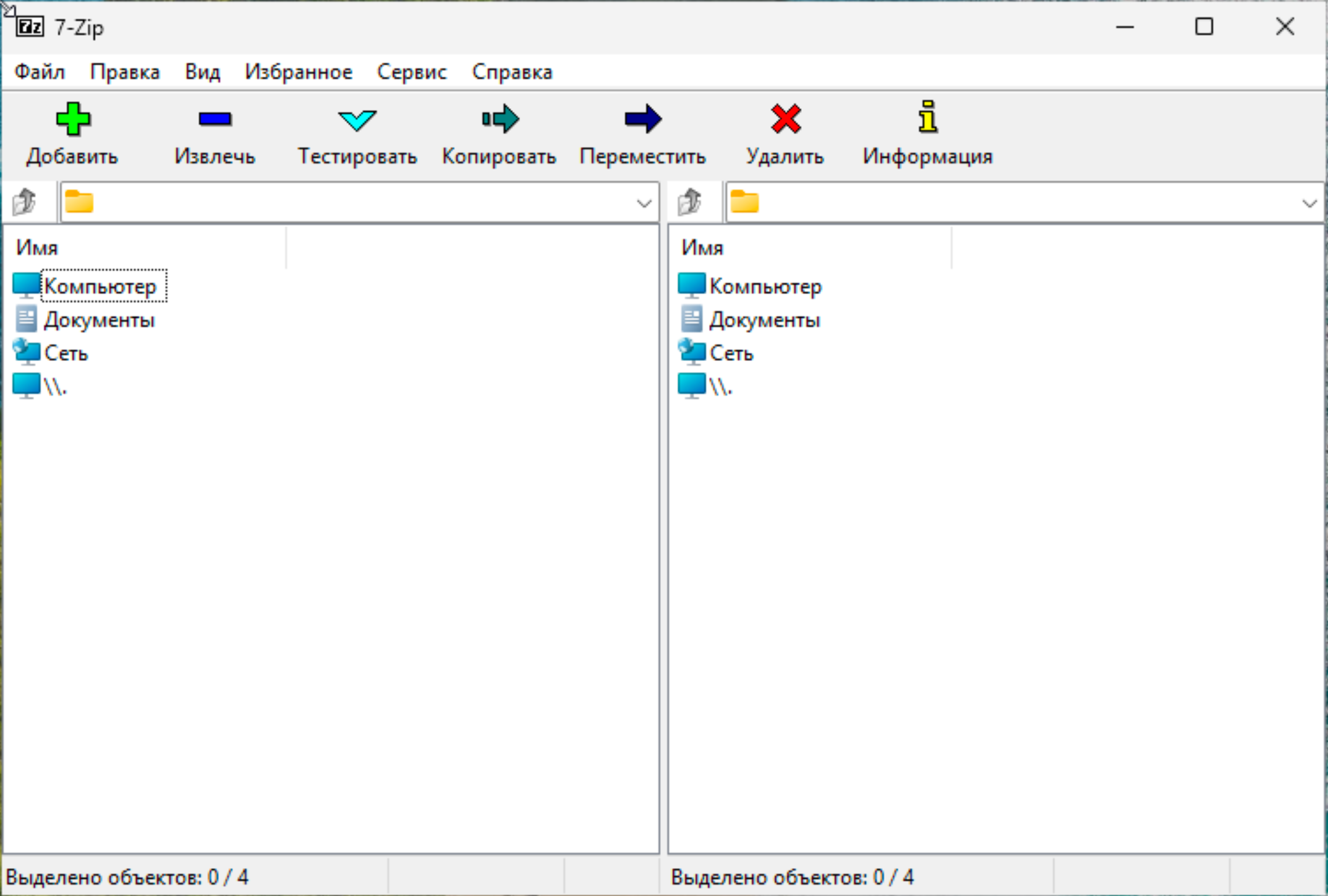Click right status bar selected objects text
1328x896 pixels.
coord(792,877)
